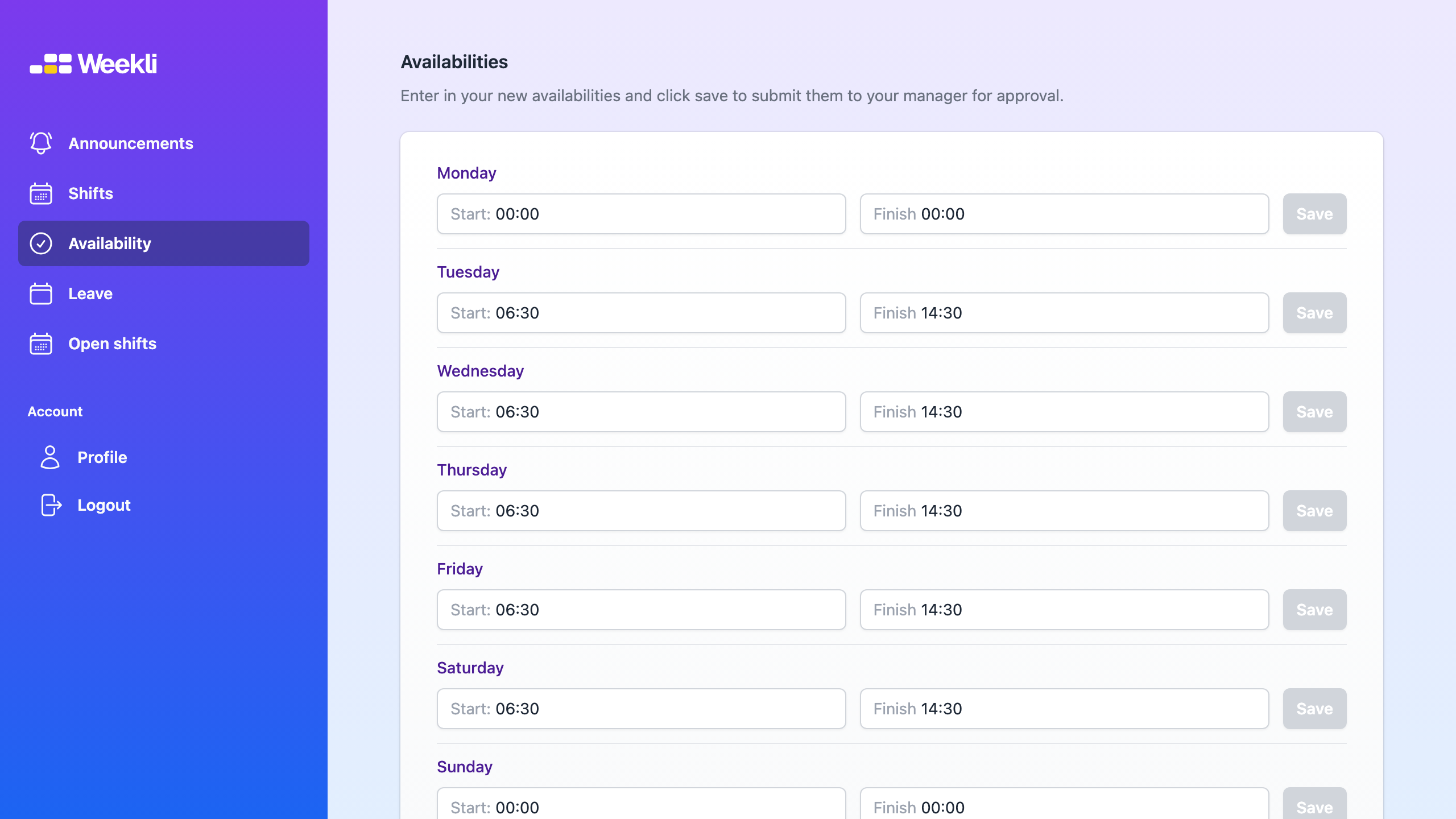Click the Weekli logo
Image resolution: width=1456 pixels, height=819 pixels.
coord(94,64)
